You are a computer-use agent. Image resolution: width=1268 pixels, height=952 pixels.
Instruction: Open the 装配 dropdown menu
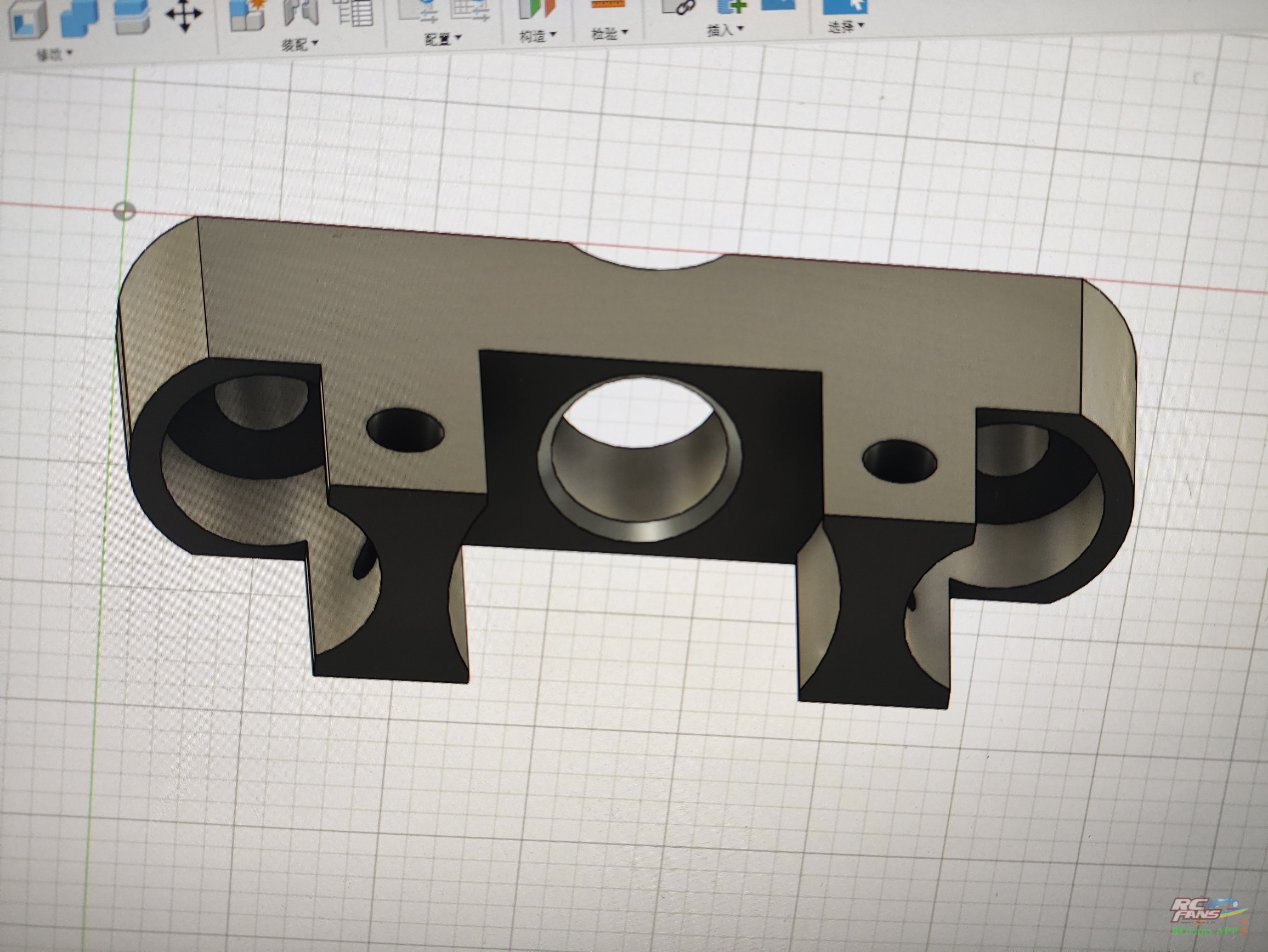click(x=300, y=44)
